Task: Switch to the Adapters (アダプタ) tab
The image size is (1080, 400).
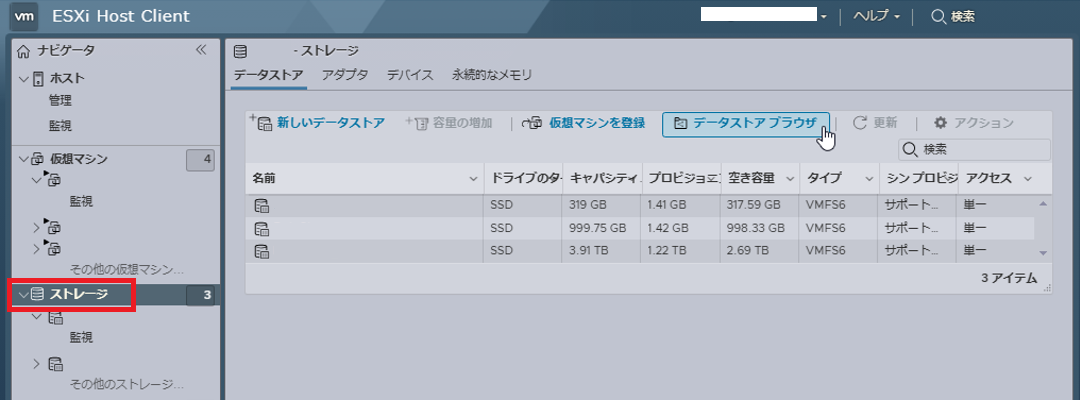Action: [345, 75]
